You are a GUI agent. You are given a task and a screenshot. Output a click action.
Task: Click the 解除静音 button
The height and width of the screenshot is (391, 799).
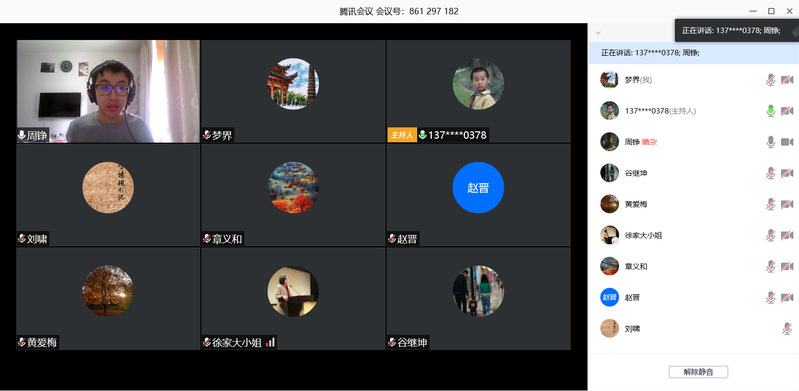(x=698, y=372)
